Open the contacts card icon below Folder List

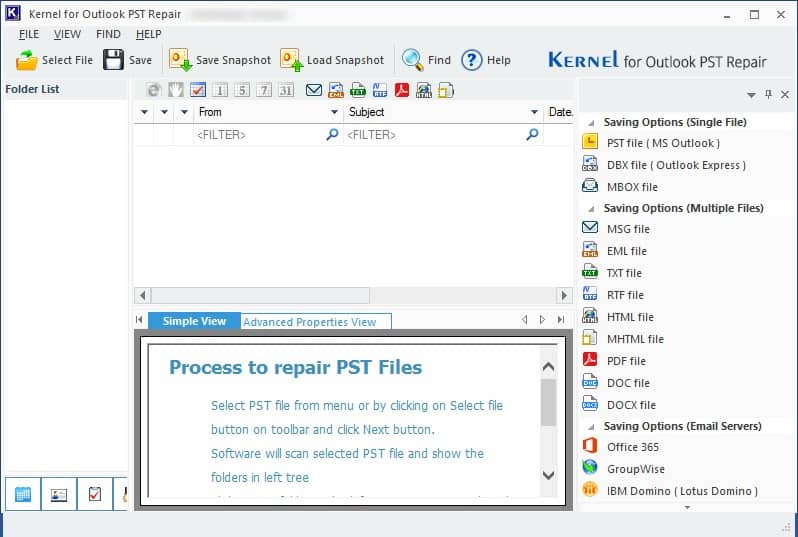pos(59,494)
